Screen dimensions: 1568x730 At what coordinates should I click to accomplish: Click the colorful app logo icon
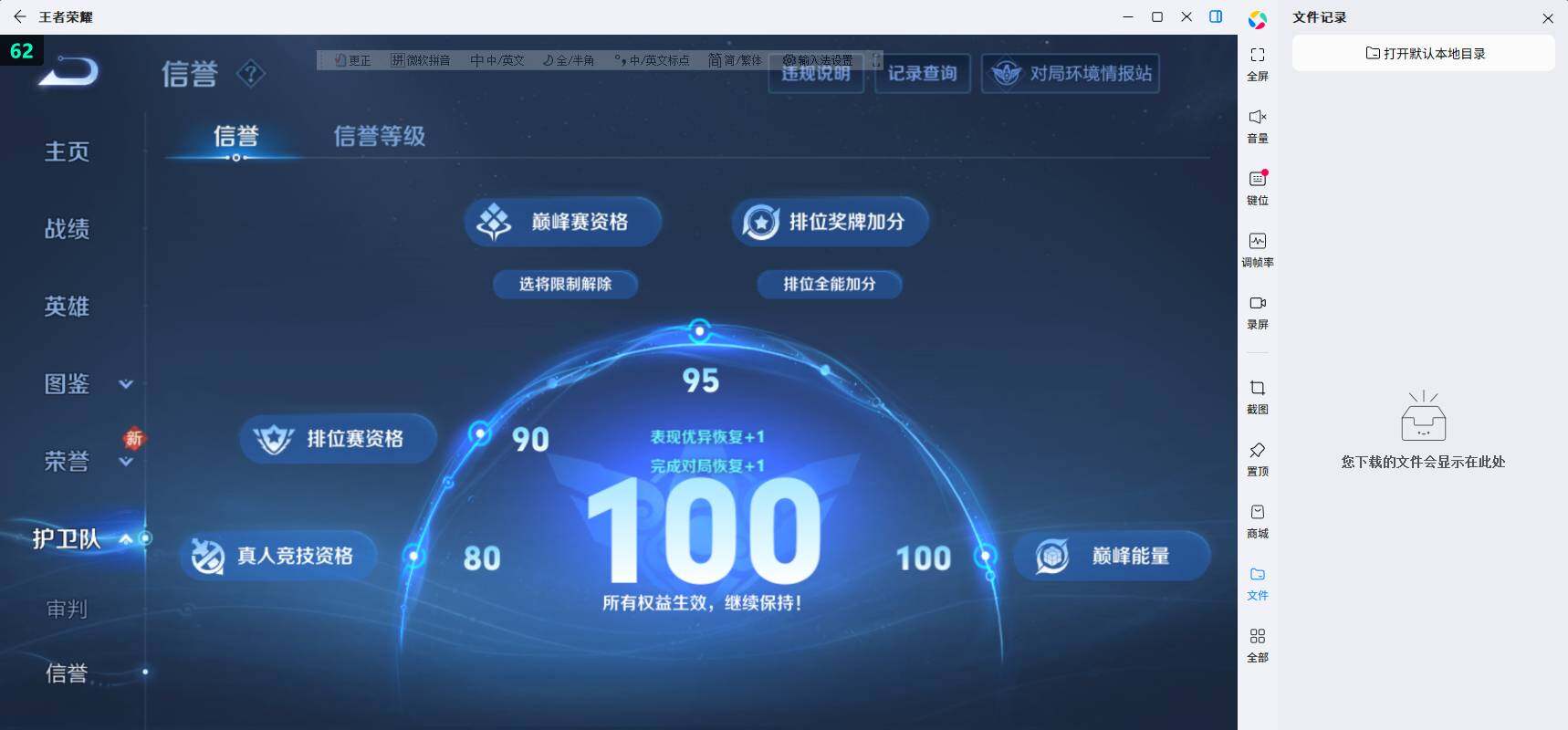tap(1258, 19)
